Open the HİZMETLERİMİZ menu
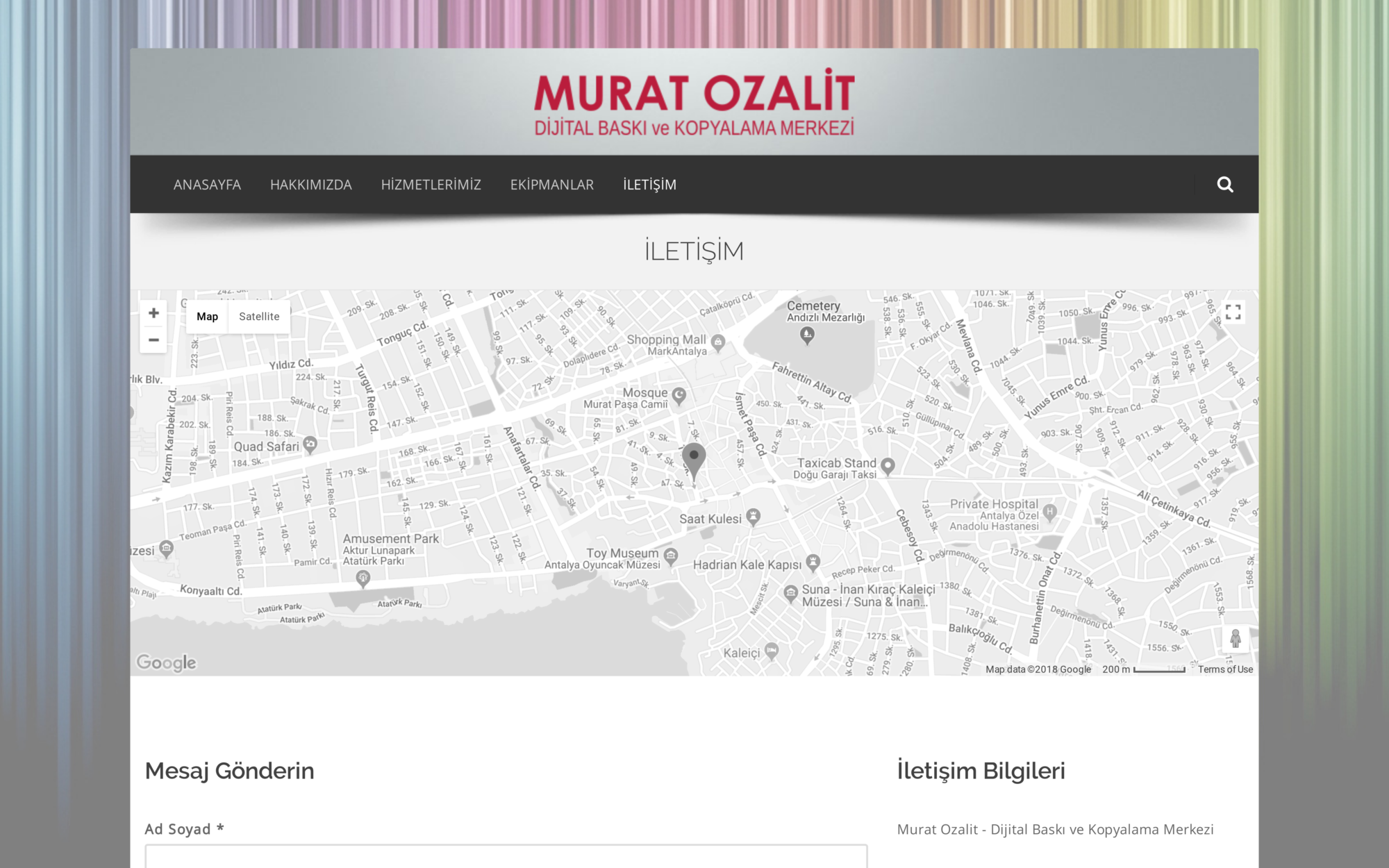 [431, 185]
